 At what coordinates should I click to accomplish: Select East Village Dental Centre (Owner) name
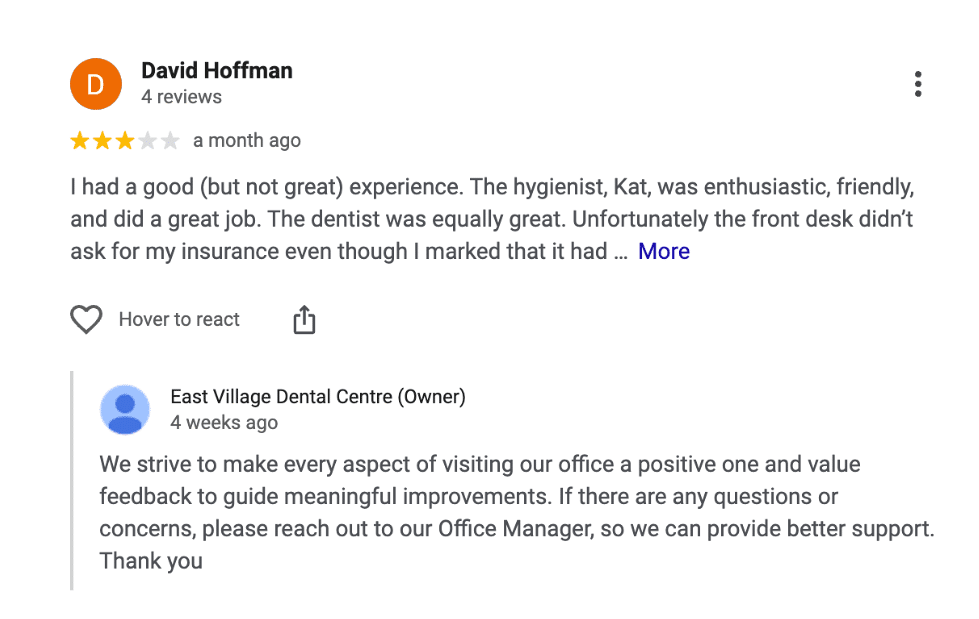coord(318,397)
